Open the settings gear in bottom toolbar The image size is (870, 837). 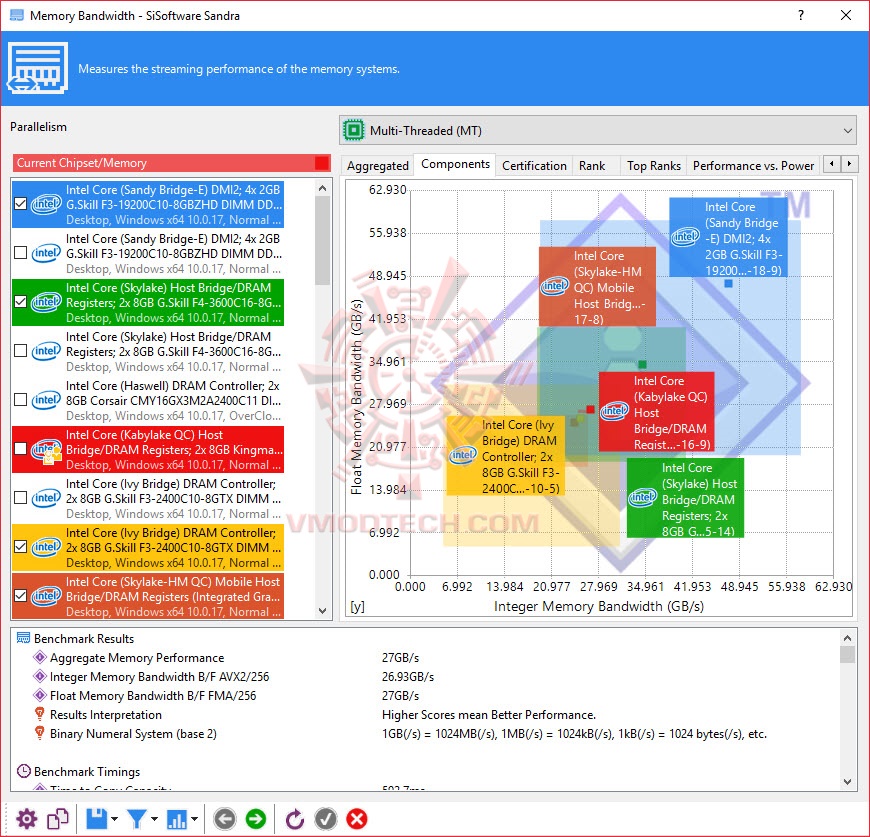[26, 819]
